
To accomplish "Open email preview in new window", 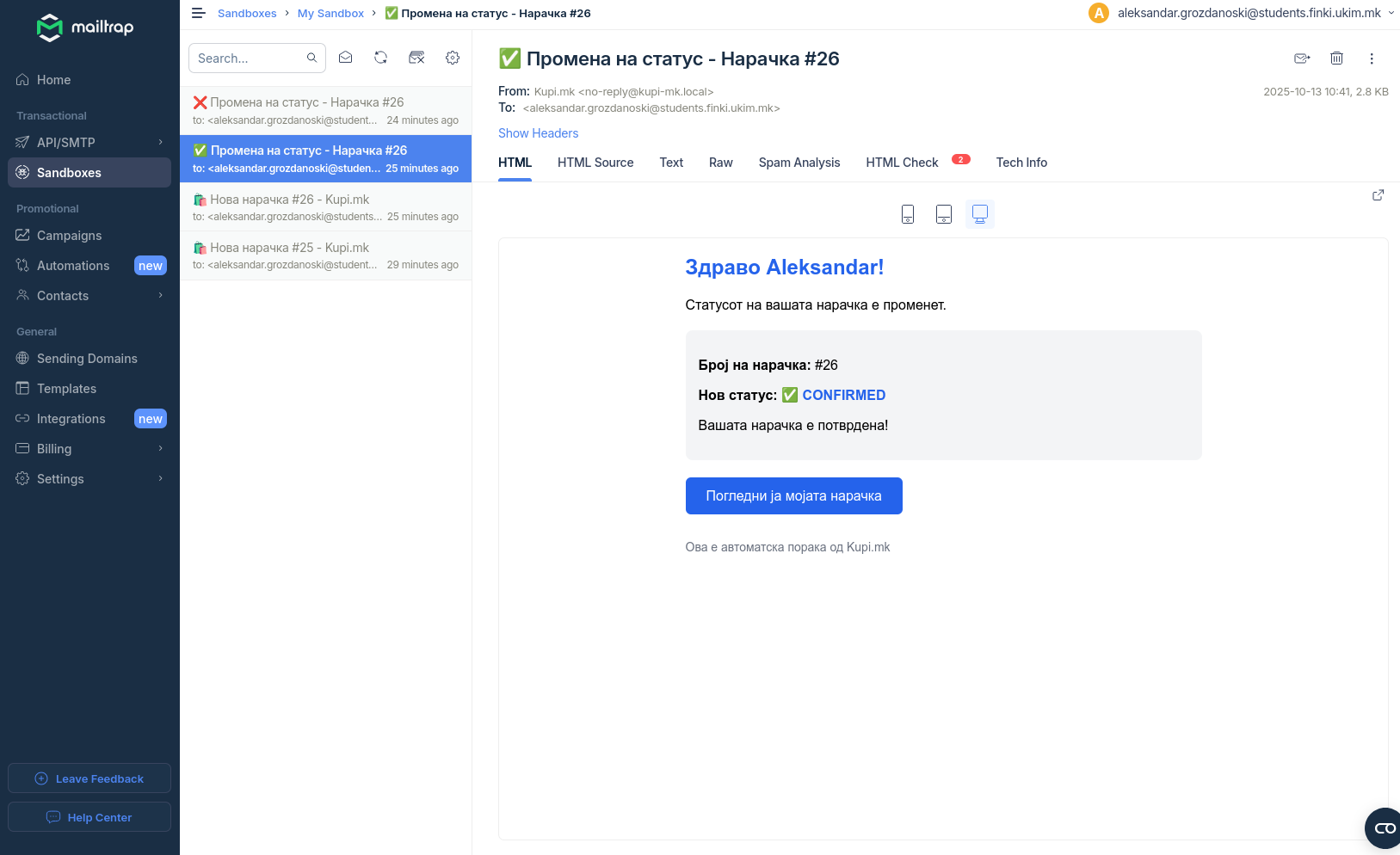I will (x=1378, y=195).
